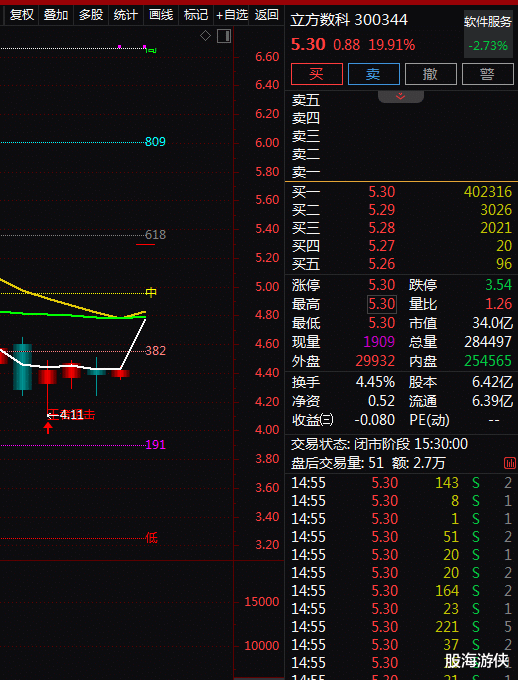Click the 内盘 value 254565

pos(488,361)
